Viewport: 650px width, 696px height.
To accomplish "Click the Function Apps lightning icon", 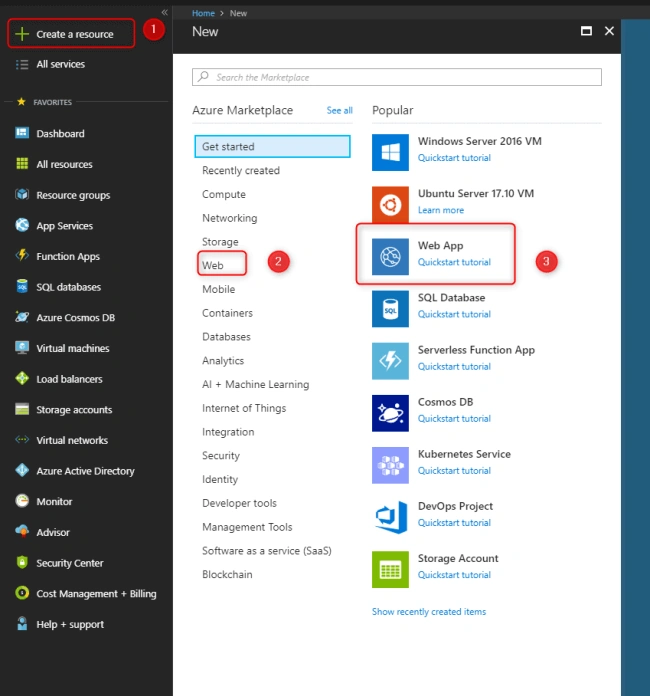I will coord(22,256).
